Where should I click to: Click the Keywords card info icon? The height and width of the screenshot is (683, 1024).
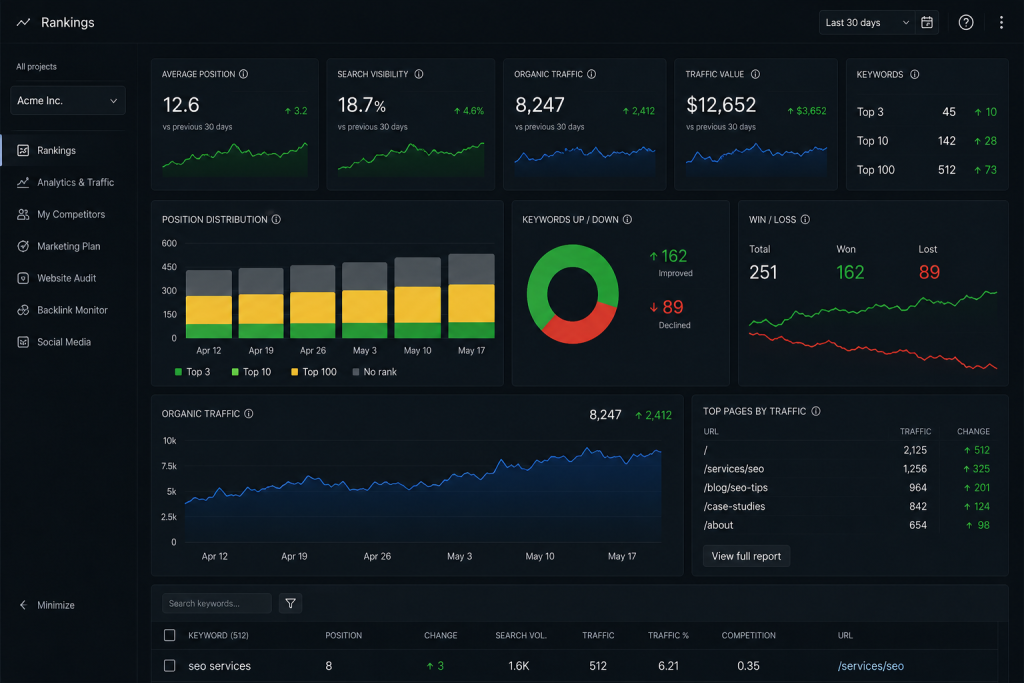pyautogui.click(x=914, y=74)
